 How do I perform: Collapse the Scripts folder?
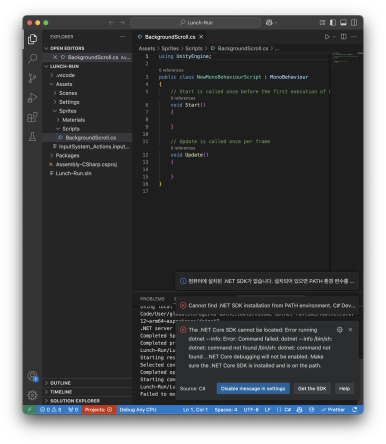click(71, 129)
